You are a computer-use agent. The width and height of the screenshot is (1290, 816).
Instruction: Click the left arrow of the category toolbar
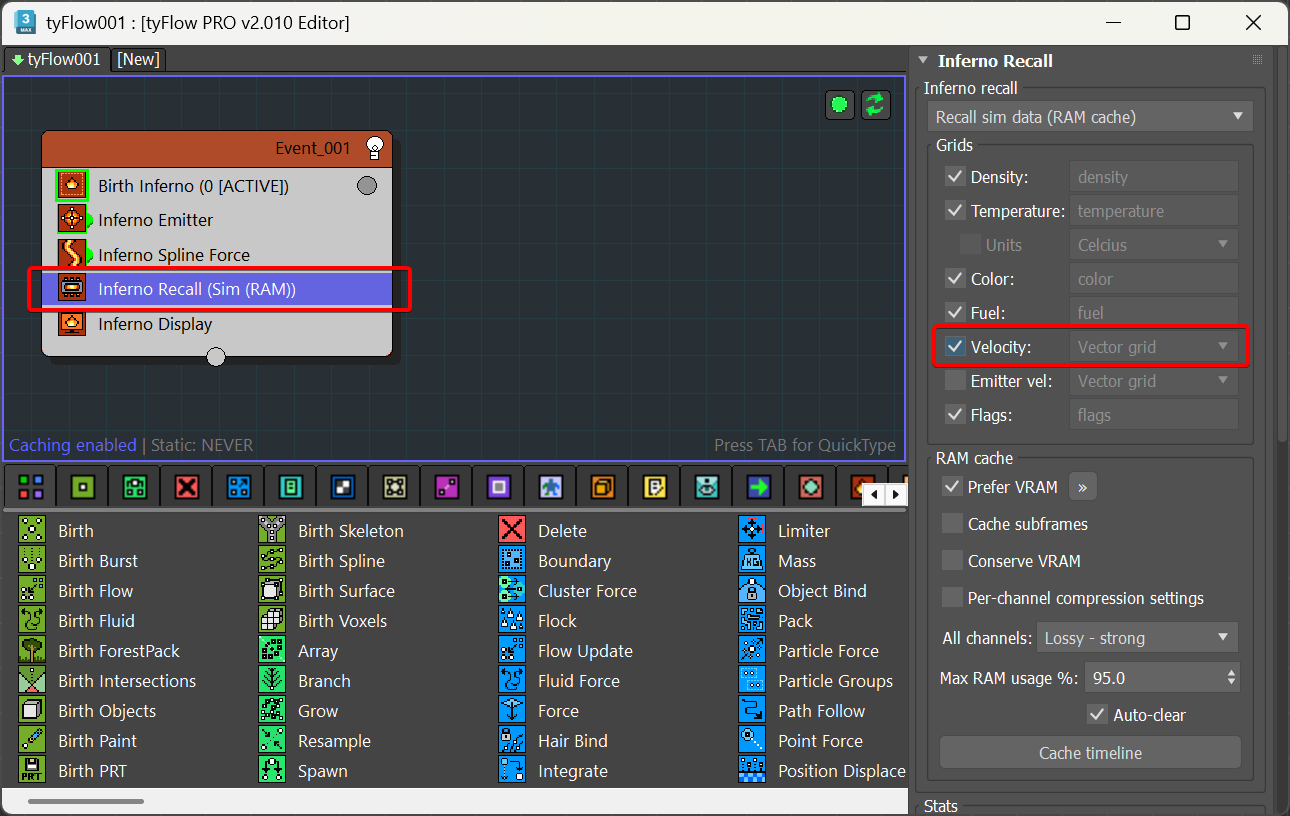(874, 494)
